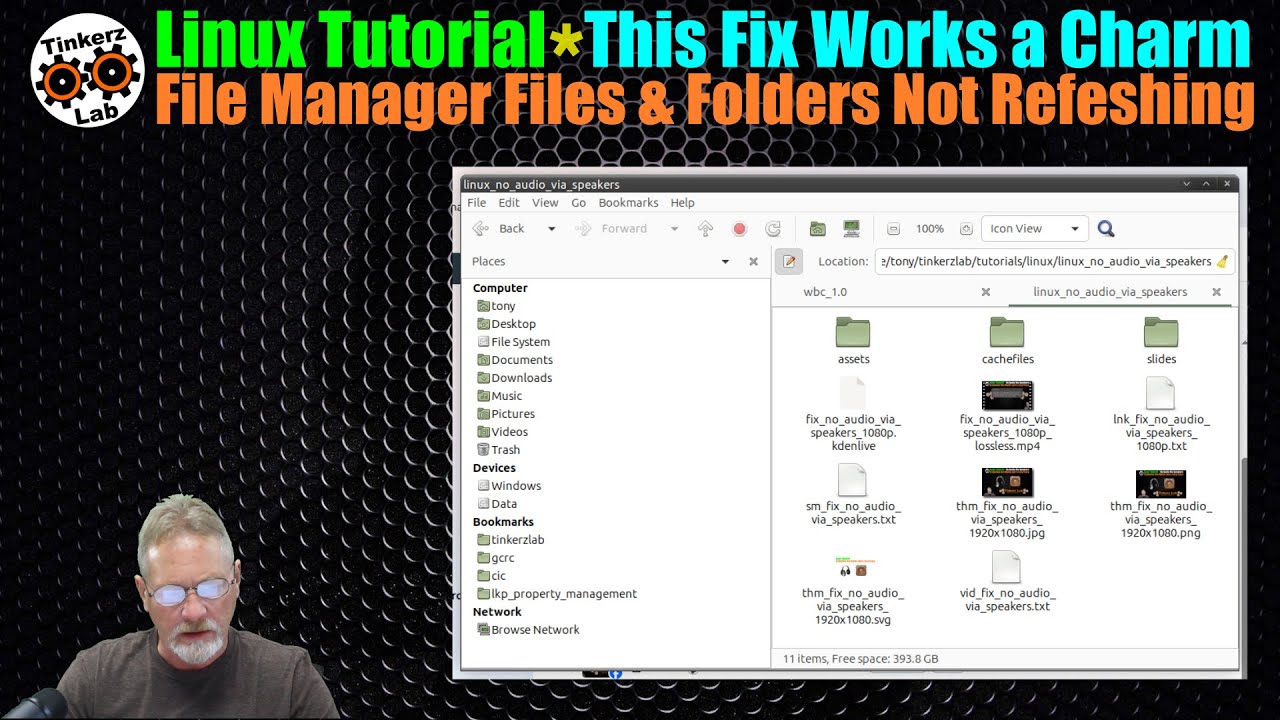Select sm_fix_no_audio_via_speakers.txt file
The height and width of the screenshot is (720, 1280).
[853, 496]
